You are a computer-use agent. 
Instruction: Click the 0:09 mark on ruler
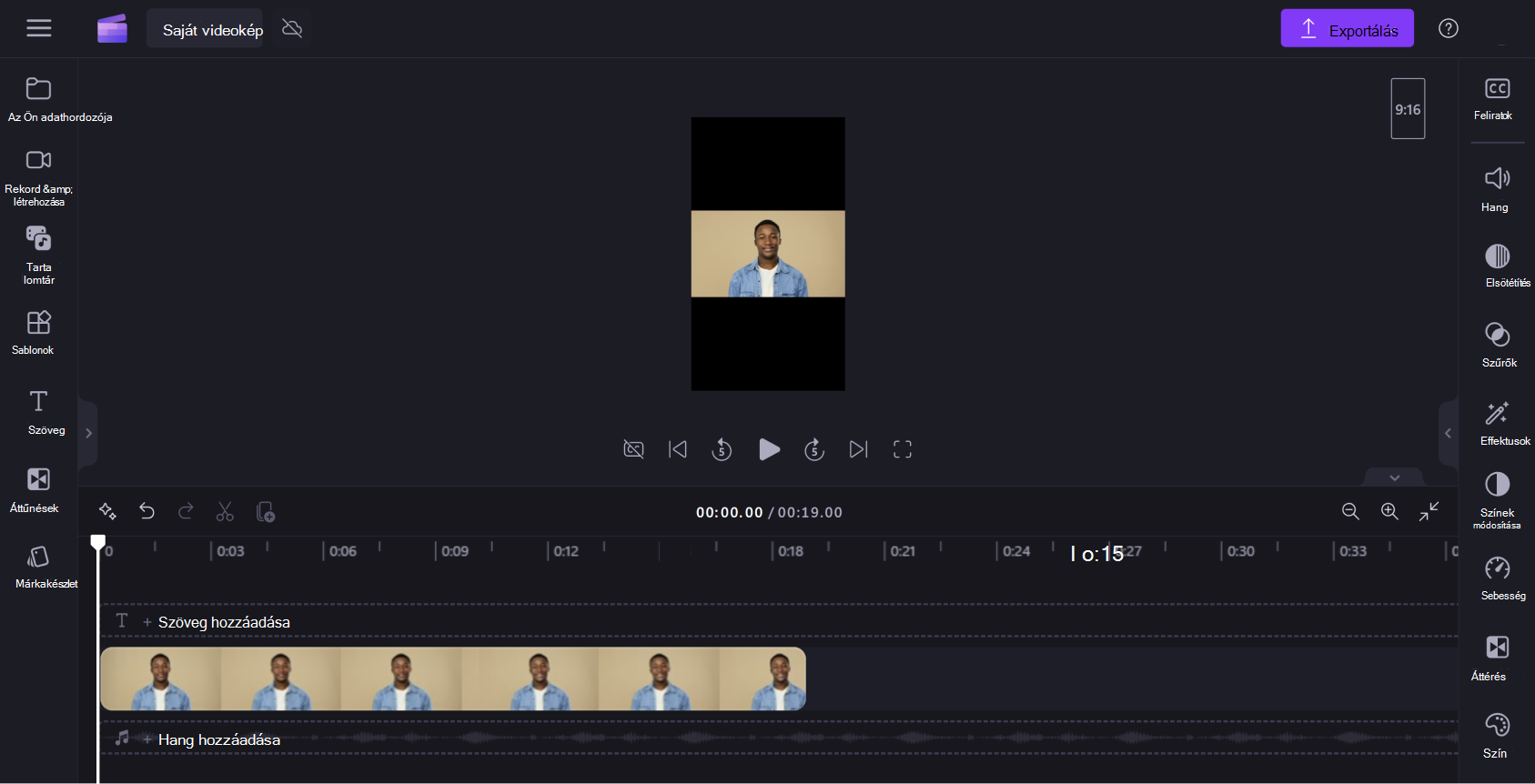click(455, 551)
